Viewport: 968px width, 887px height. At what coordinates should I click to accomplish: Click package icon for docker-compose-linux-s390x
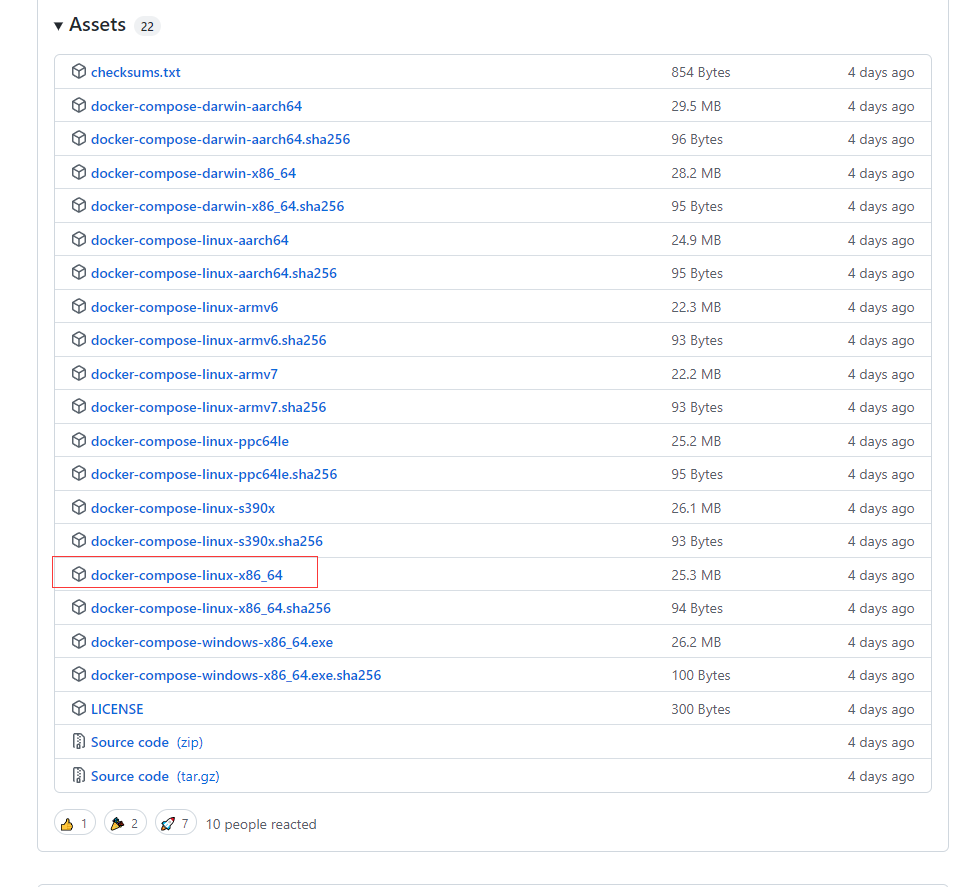78,507
